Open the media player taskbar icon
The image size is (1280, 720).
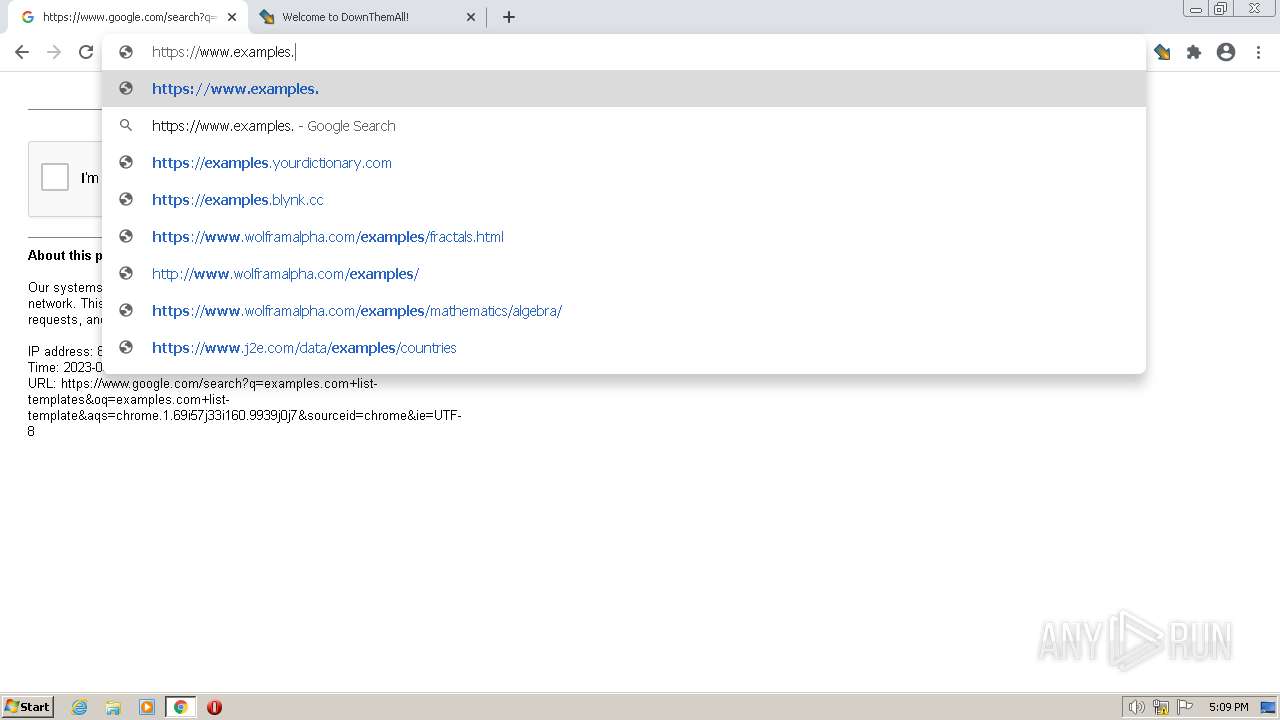click(x=147, y=707)
